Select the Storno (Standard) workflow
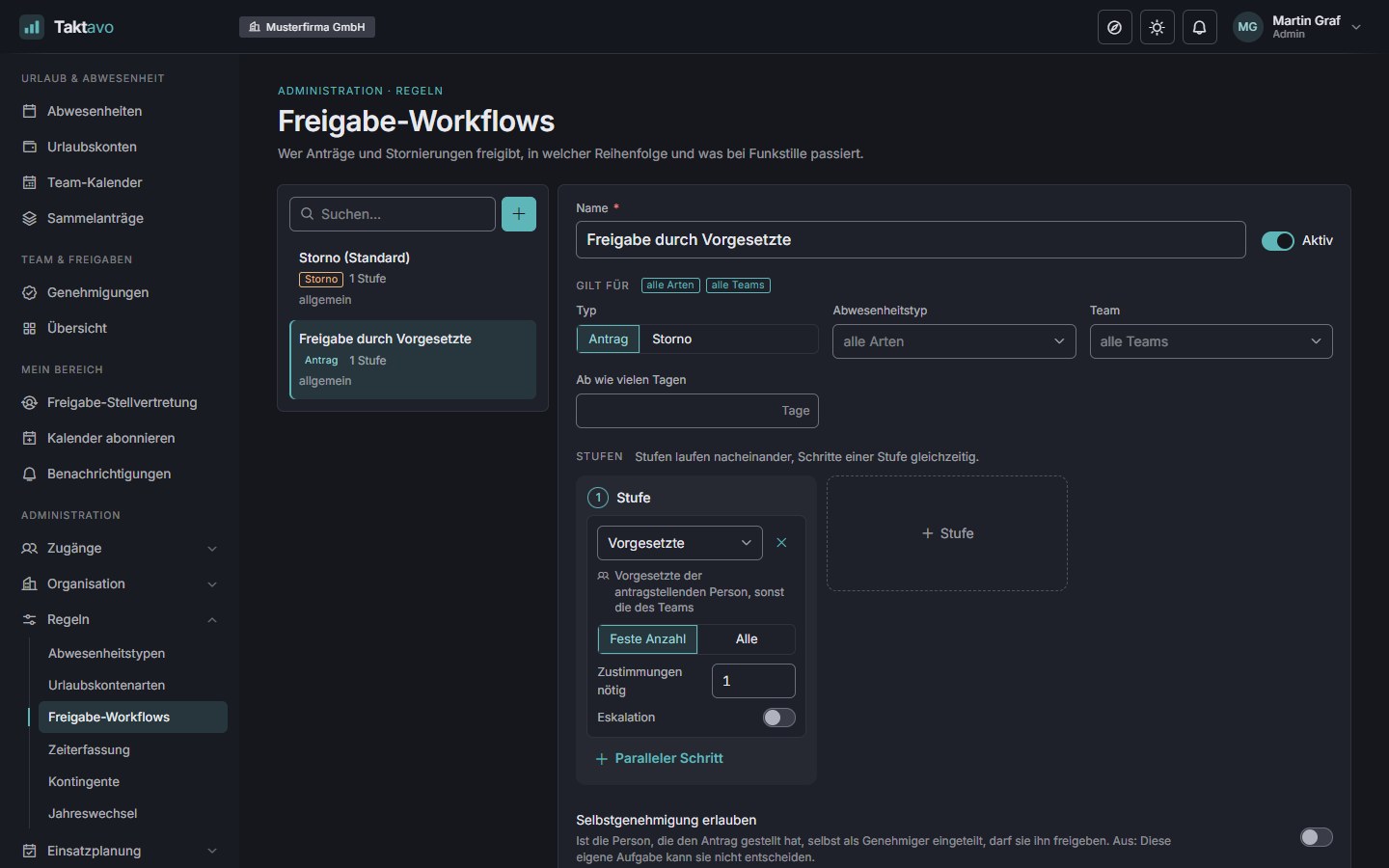The width and height of the screenshot is (1389, 868). point(413,279)
